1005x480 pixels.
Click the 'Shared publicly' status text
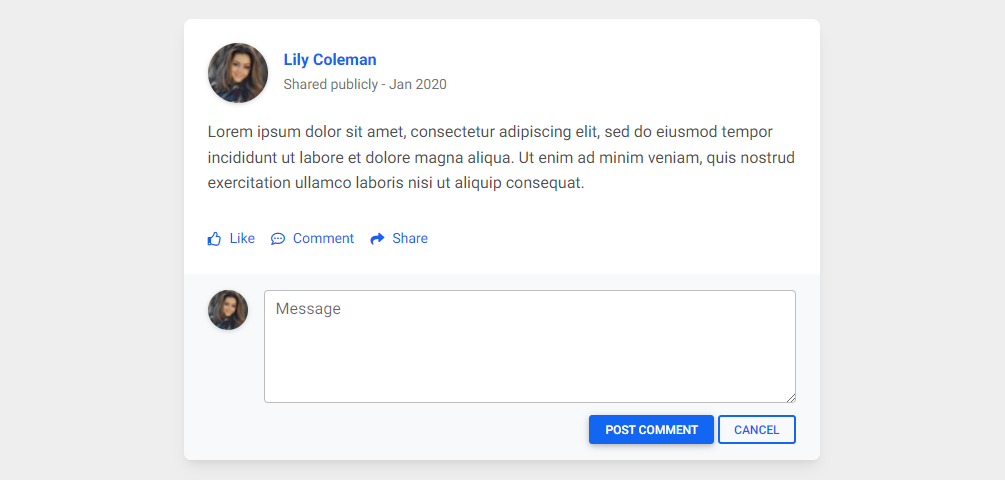(x=331, y=85)
